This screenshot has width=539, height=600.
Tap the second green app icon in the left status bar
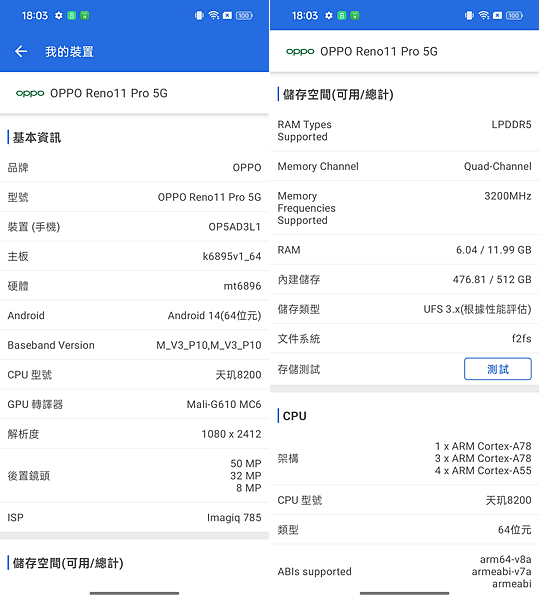[x=85, y=16]
